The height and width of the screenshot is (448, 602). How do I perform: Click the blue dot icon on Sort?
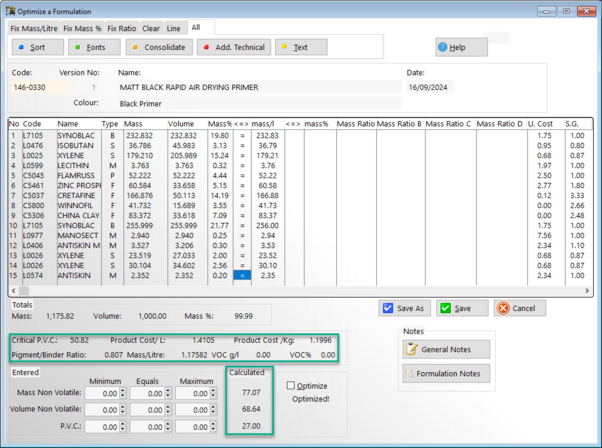22,47
